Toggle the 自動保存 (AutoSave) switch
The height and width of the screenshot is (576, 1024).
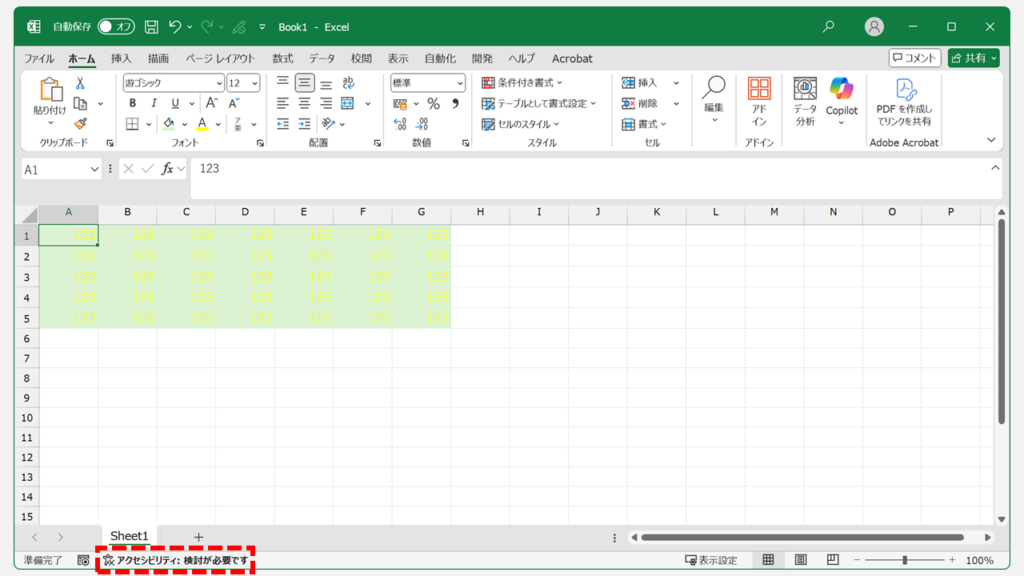[116, 27]
